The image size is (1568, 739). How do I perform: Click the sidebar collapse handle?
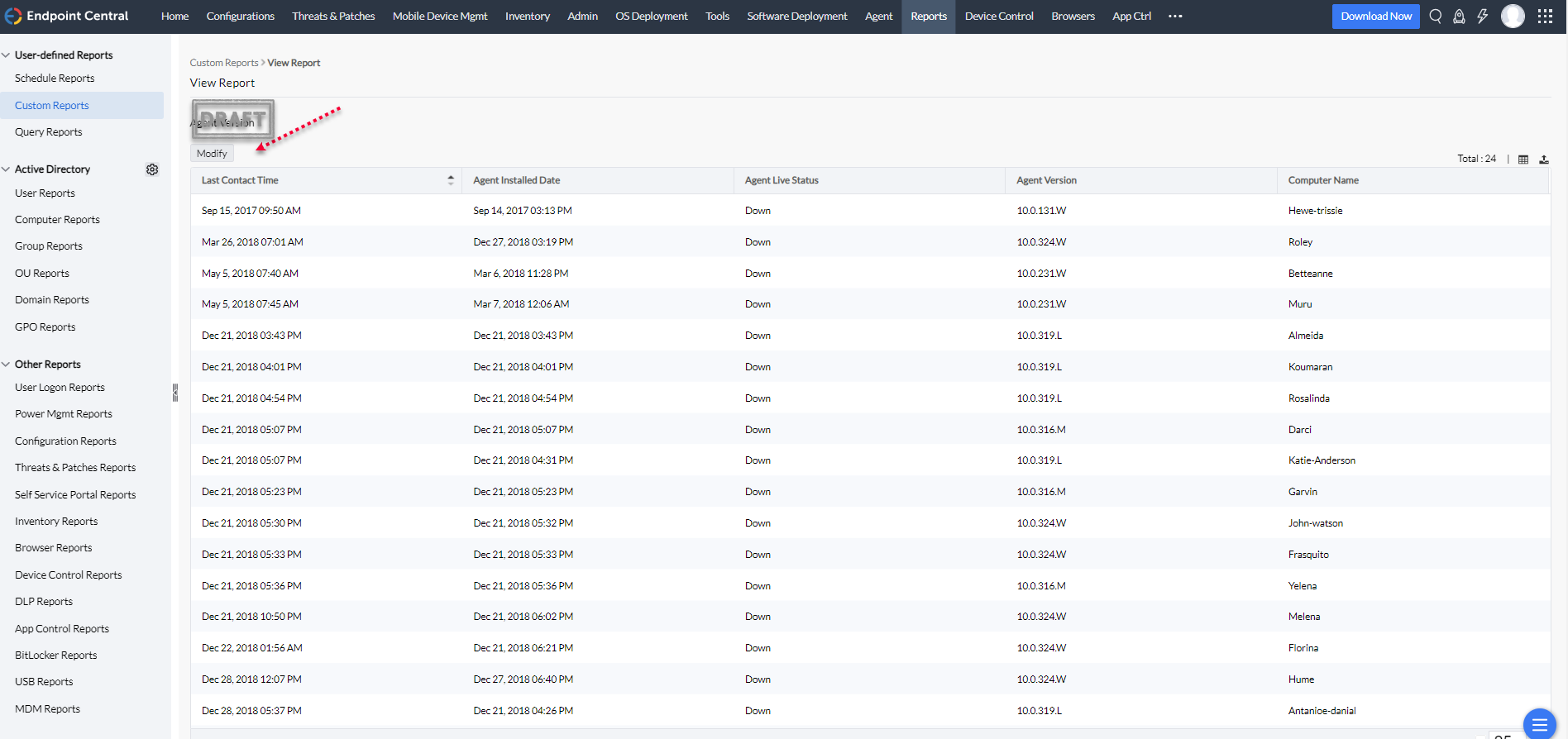click(x=174, y=393)
